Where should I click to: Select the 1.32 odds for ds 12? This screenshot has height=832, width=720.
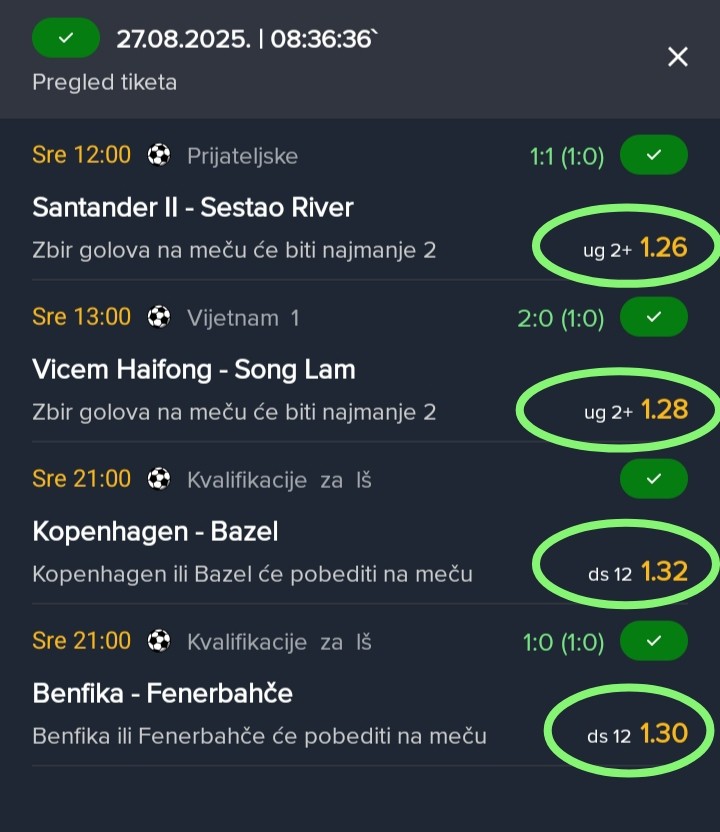click(x=664, y=571)
